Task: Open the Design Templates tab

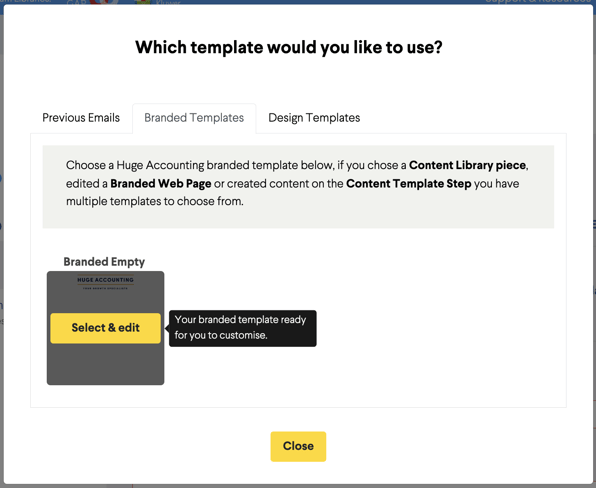Action: pos(314,118)
